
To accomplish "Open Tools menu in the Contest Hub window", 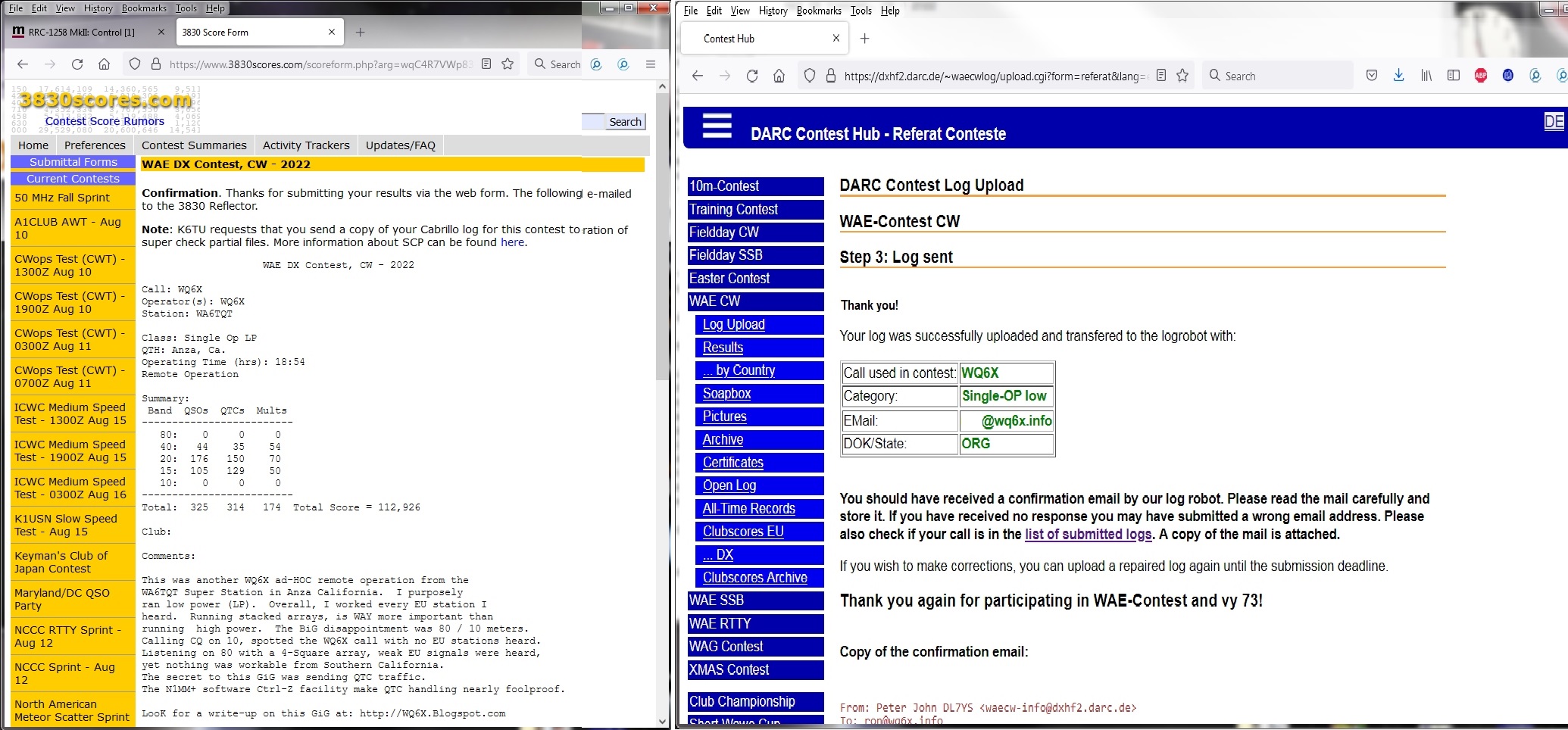I will pos(861,11).
